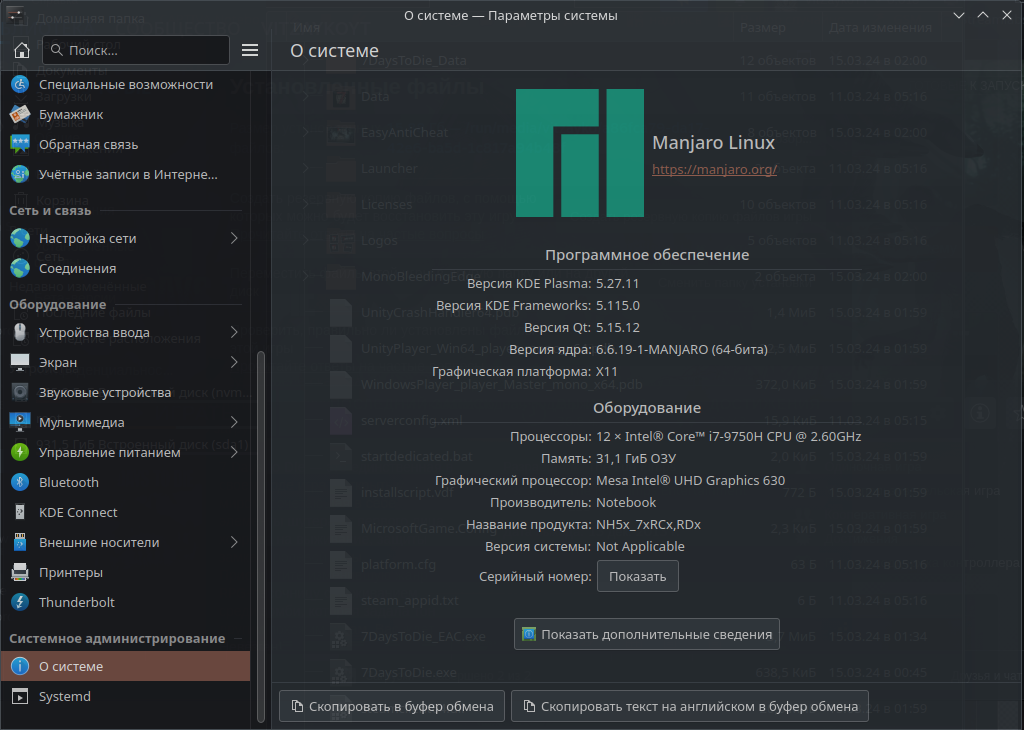Open the Специальные возможности settings page

[125, 84]
